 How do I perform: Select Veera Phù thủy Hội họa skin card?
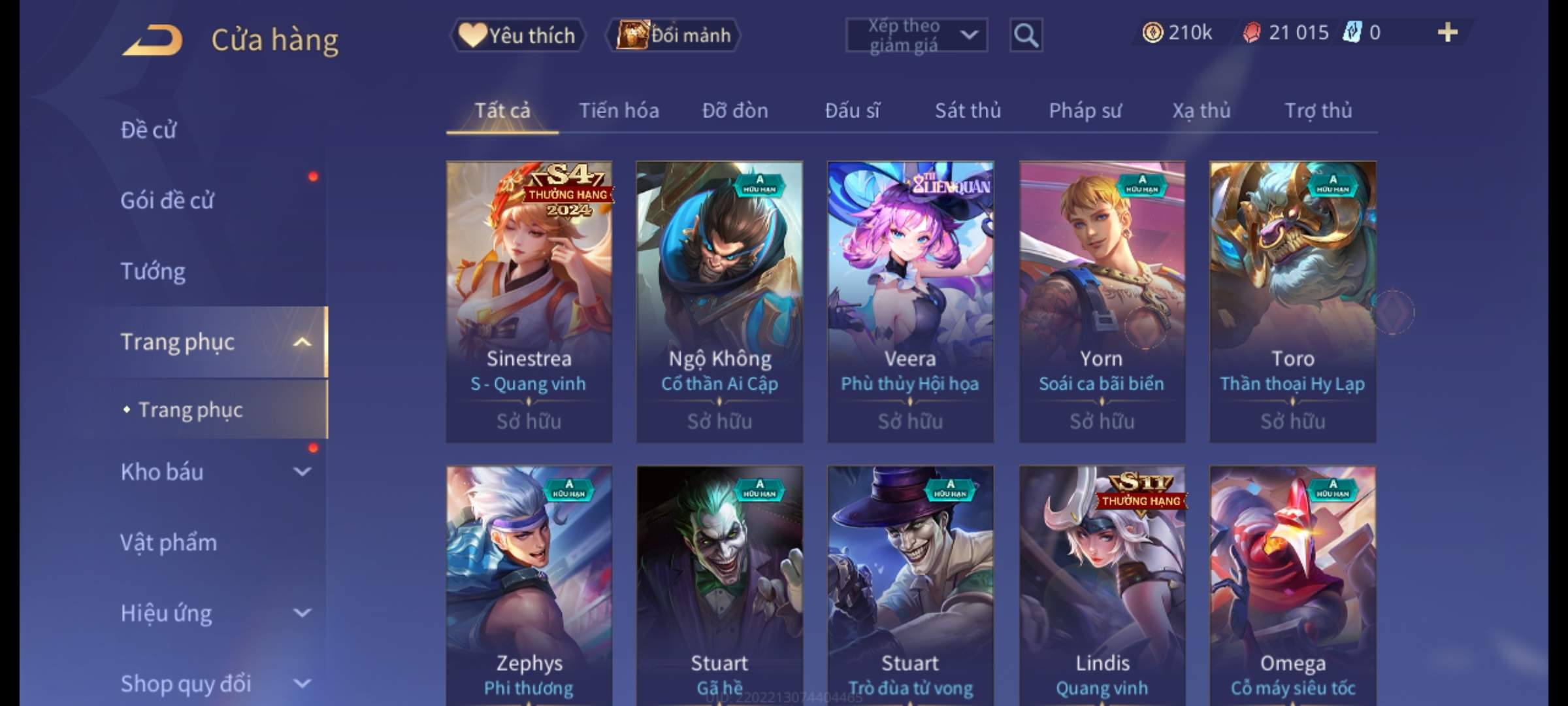click(911, 301)
